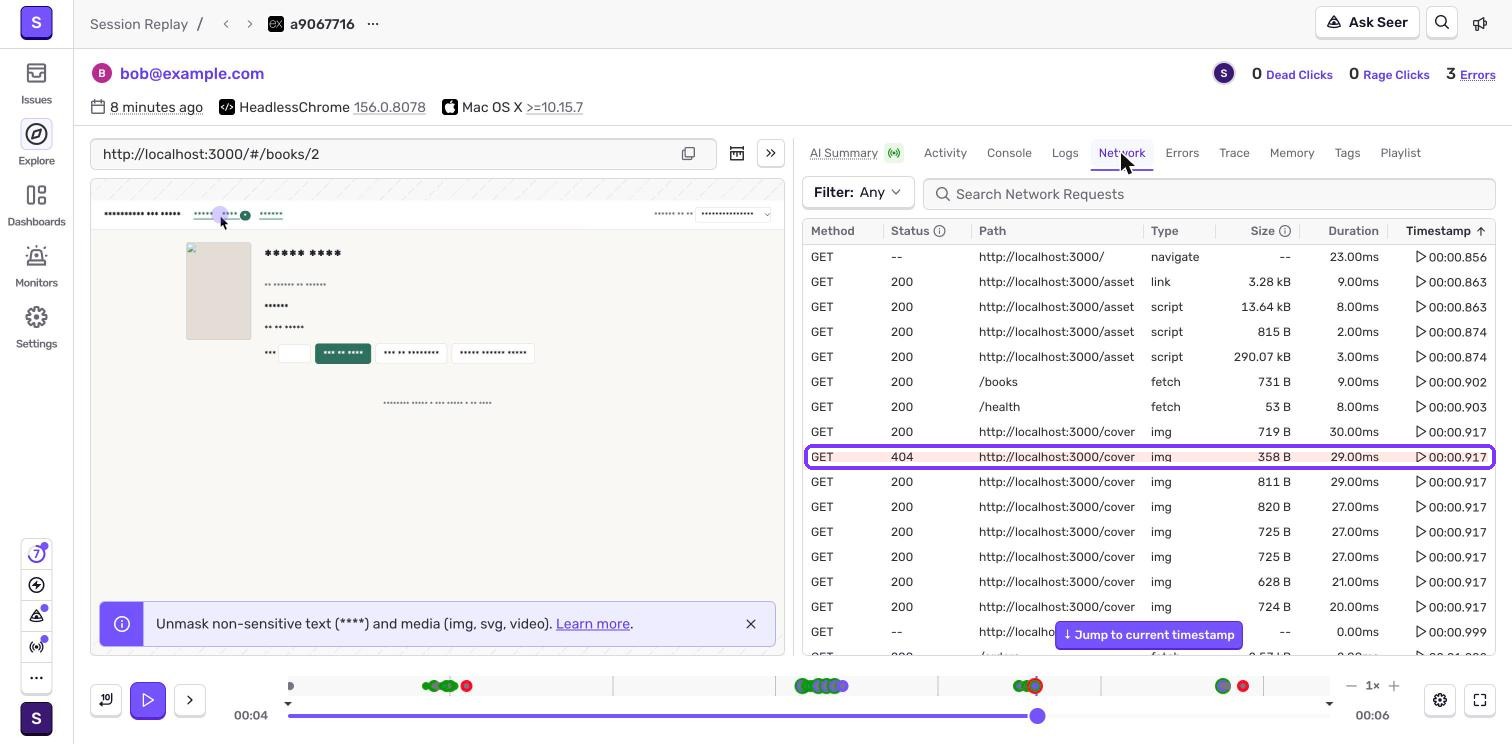Viewport: 1512px width, 744px height.
Task: Click Jump to current timestamp
Action: click(1149, 635)
